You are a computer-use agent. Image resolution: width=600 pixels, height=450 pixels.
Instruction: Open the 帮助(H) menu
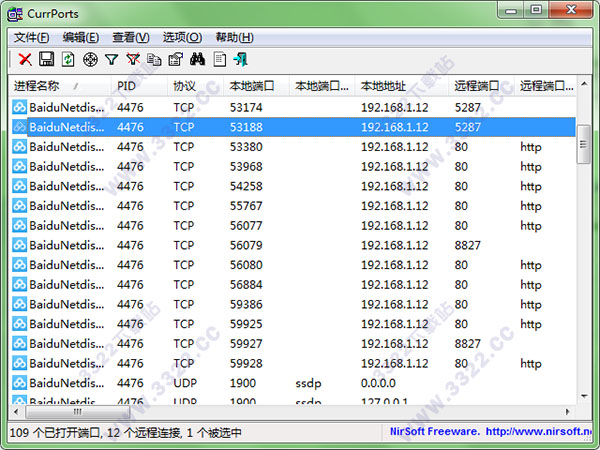click(x=234, y=38)
